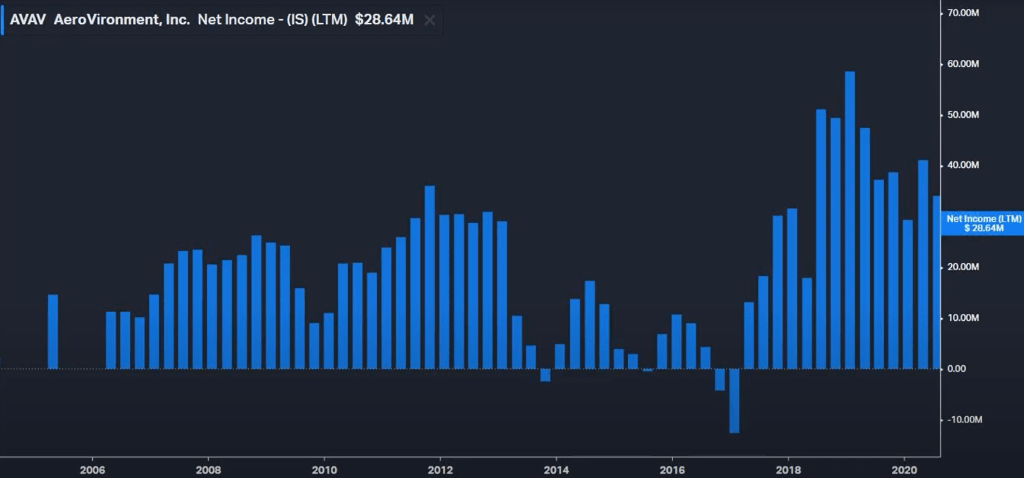Remove the Net Income series with X icon

point(430,20)
